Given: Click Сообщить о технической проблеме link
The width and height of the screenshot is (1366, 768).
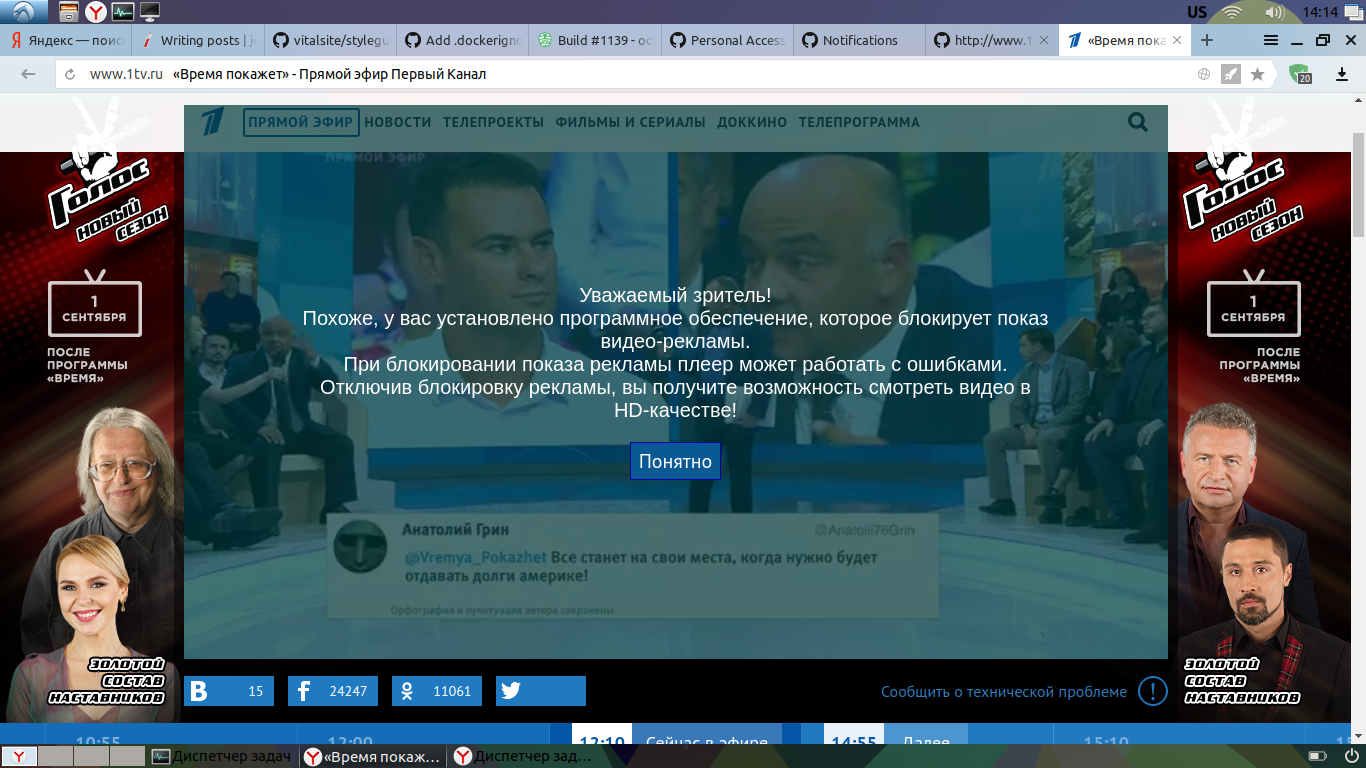Looking at the screenshot, I should point(1004,692).
